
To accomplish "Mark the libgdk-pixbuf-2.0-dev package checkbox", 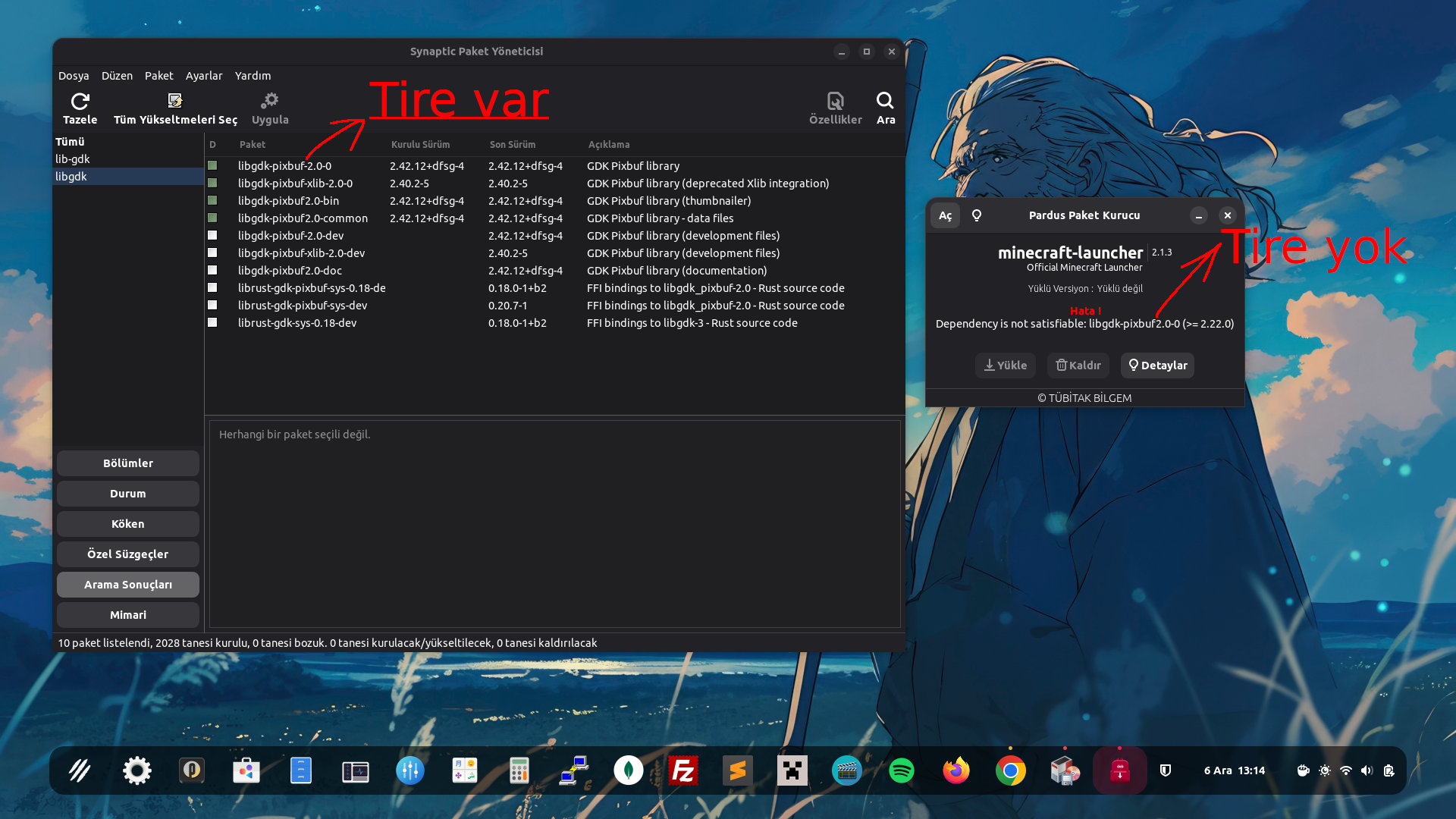I will pyautogui.click(x=212, y=235).
